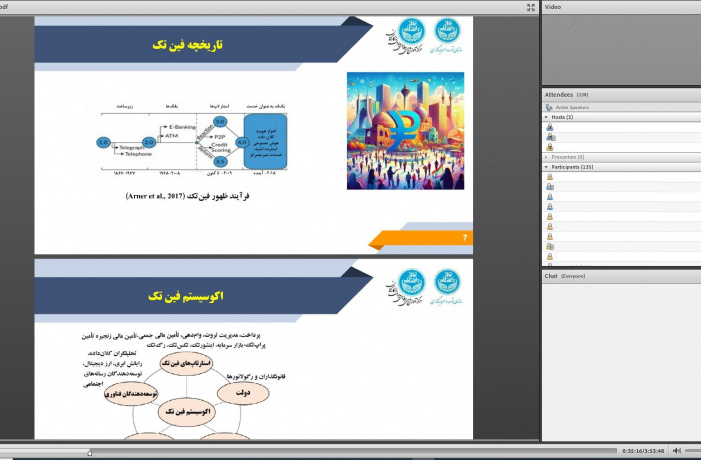Expand the Presenters (0) group
The height and width of the screenshot is (460, 701).
546,157
